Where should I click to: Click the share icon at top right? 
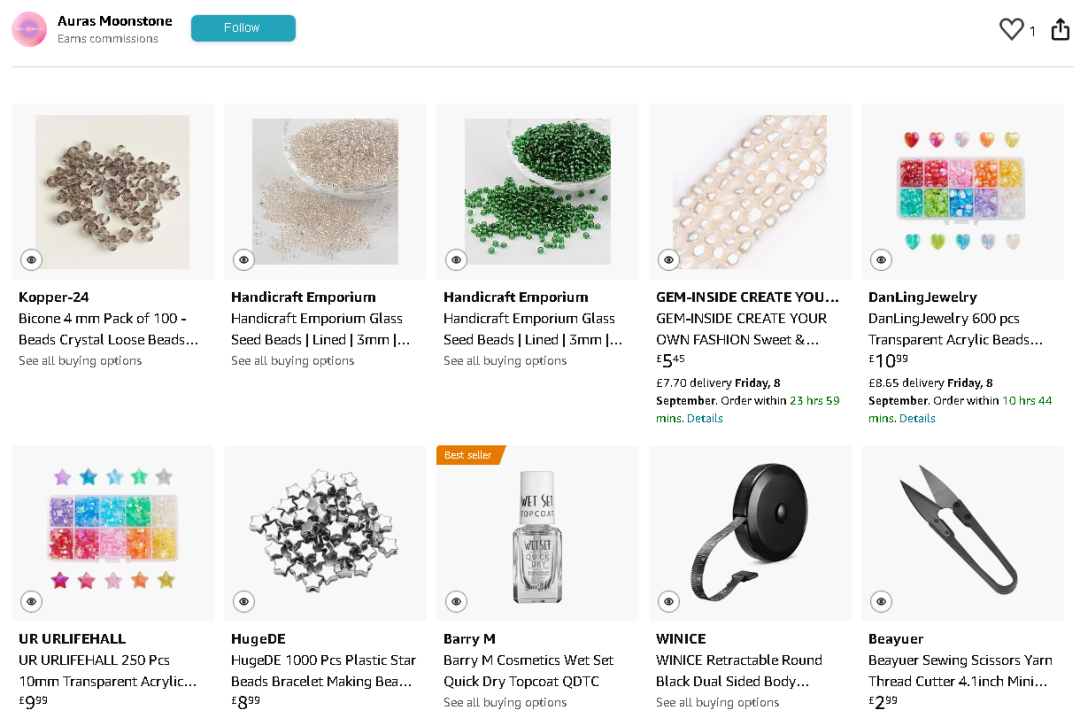tap(1060, 30)
